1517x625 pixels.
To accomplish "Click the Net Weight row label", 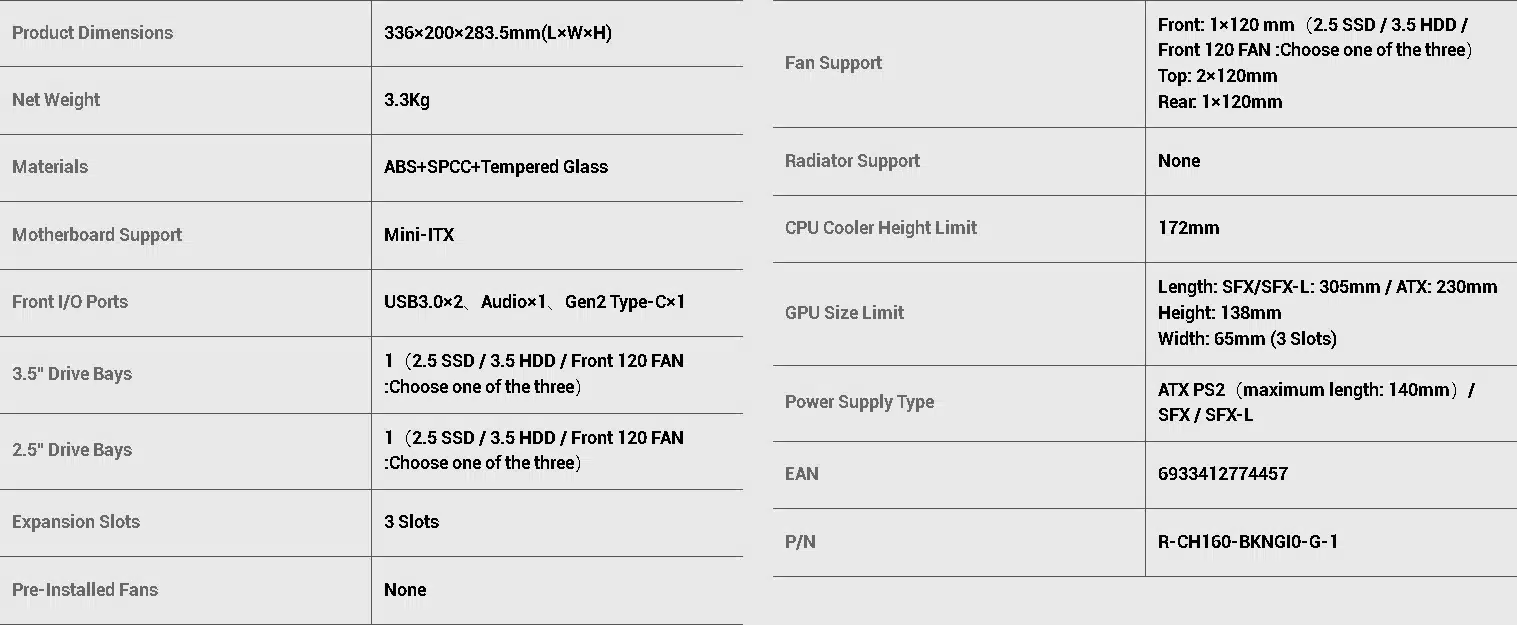I will pyautogui.click(x=56, y=100).
